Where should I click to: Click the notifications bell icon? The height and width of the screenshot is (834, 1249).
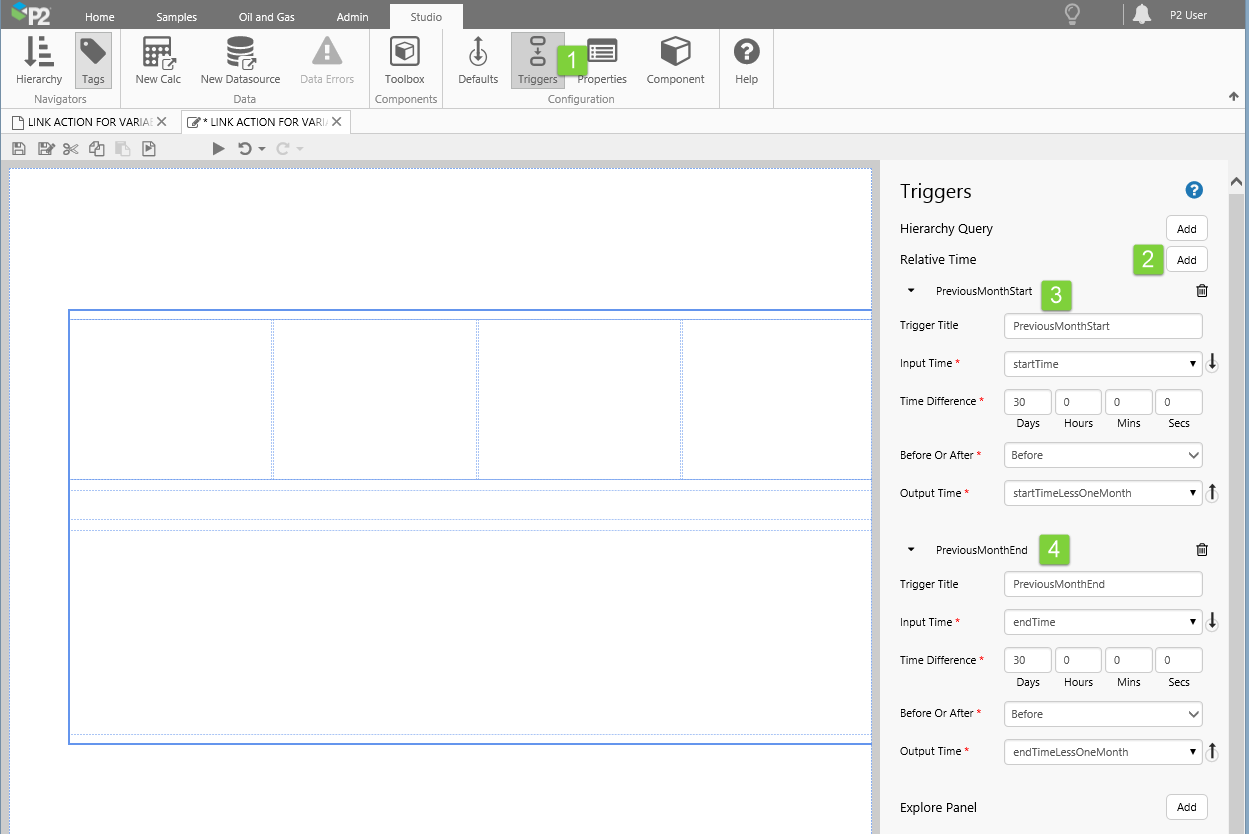coord(1142,14)
